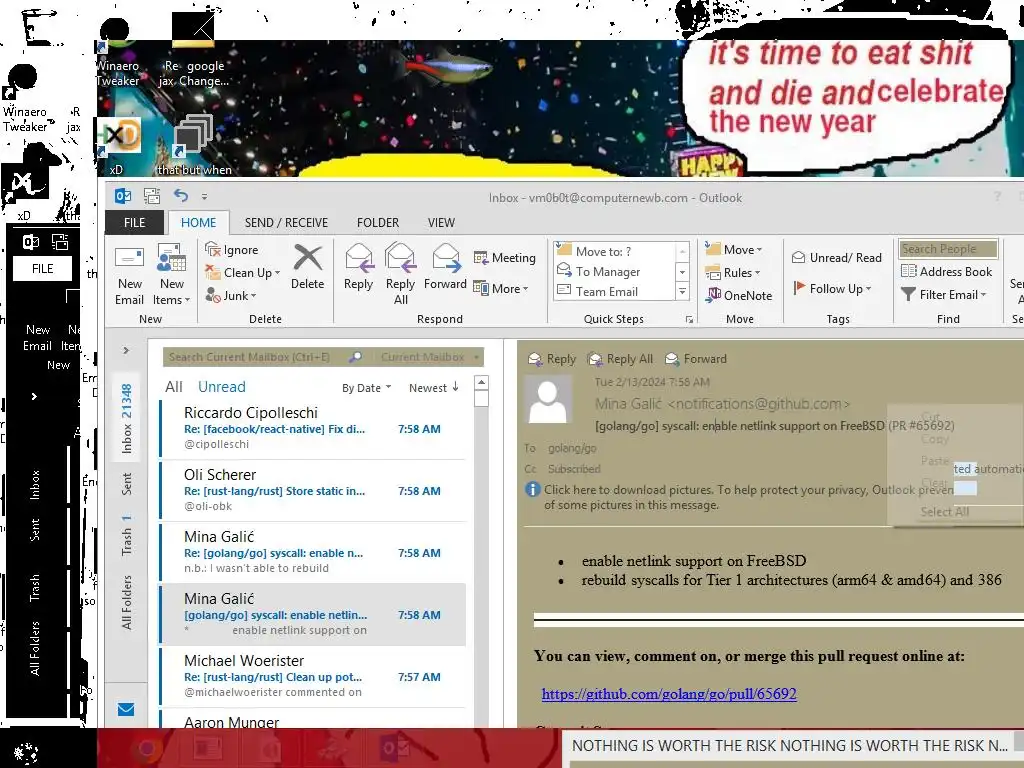Image resolution: width=1024 pixels, height=768 pixels.
Task: Open Customize Quick Access Toolbar arrow
Action: pyautogui.click(x=204, y=196)
